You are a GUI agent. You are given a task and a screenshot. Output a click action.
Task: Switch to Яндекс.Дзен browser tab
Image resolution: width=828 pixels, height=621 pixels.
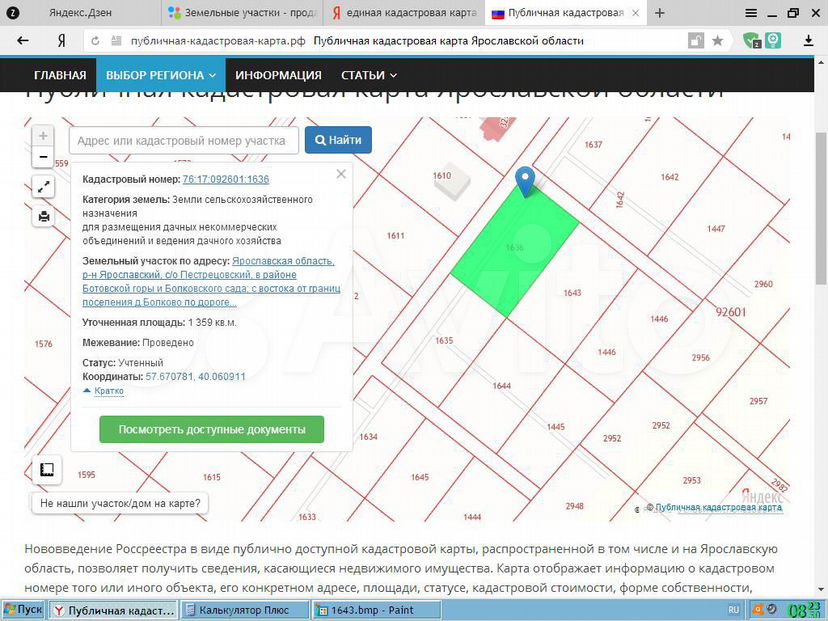(x=80, y=13)
